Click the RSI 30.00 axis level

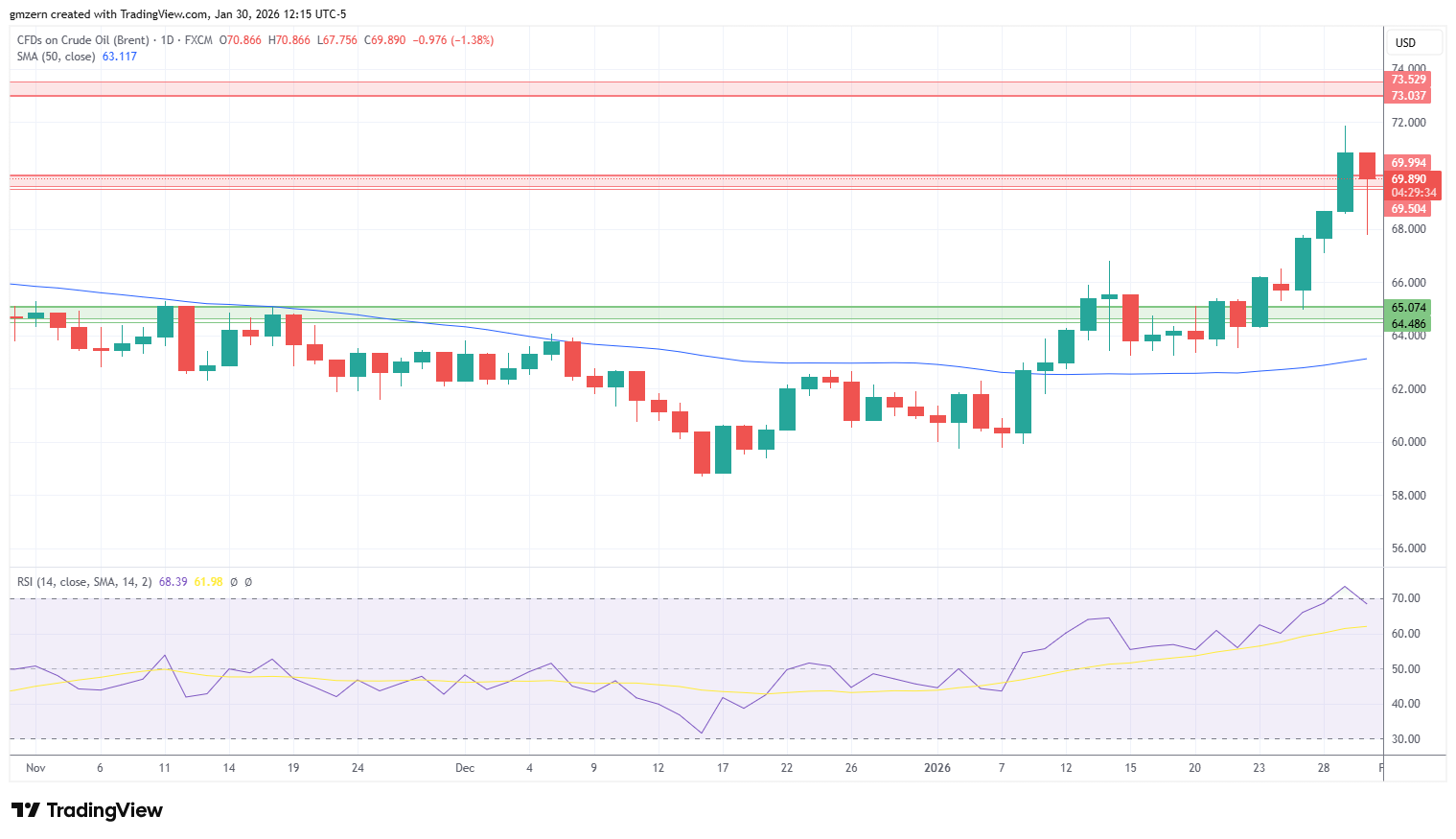[x=1405, y=739]
